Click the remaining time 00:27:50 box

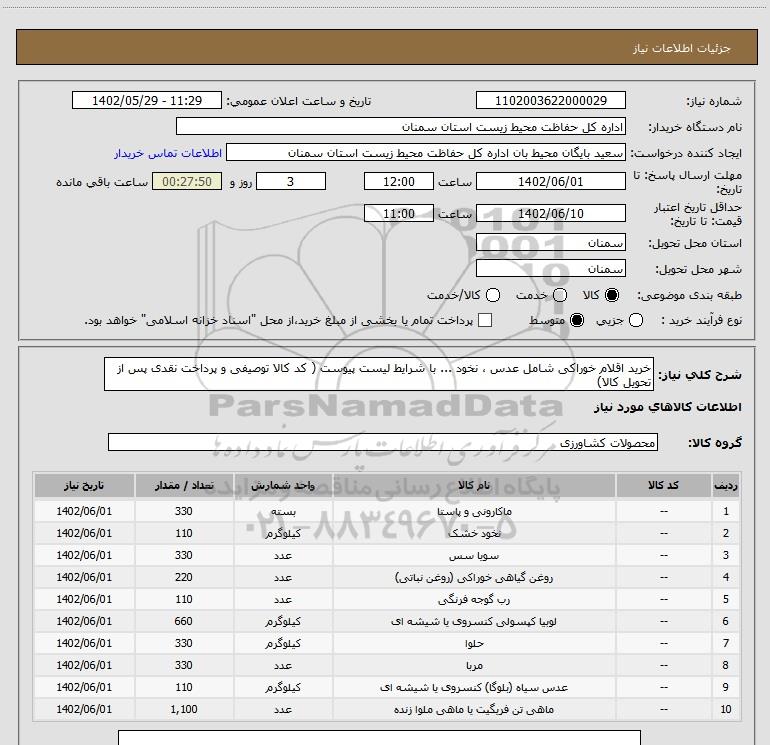[x=187, y=181]
